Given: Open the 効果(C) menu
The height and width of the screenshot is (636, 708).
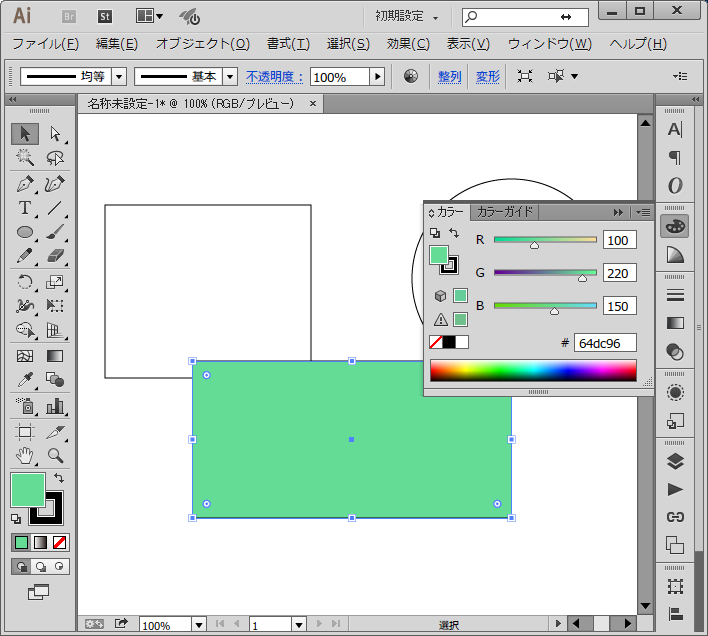Looking at the screenshot, I should point(408,44).
